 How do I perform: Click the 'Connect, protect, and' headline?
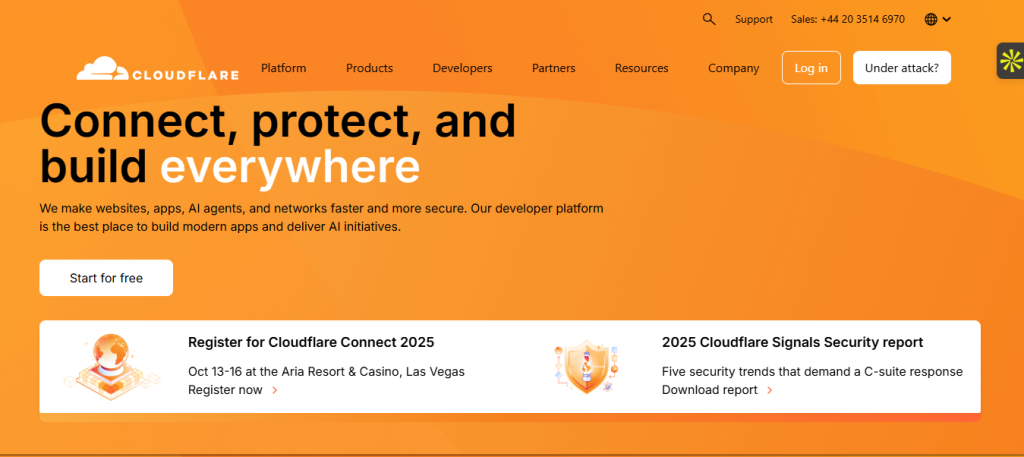click(x=278, y=121)
